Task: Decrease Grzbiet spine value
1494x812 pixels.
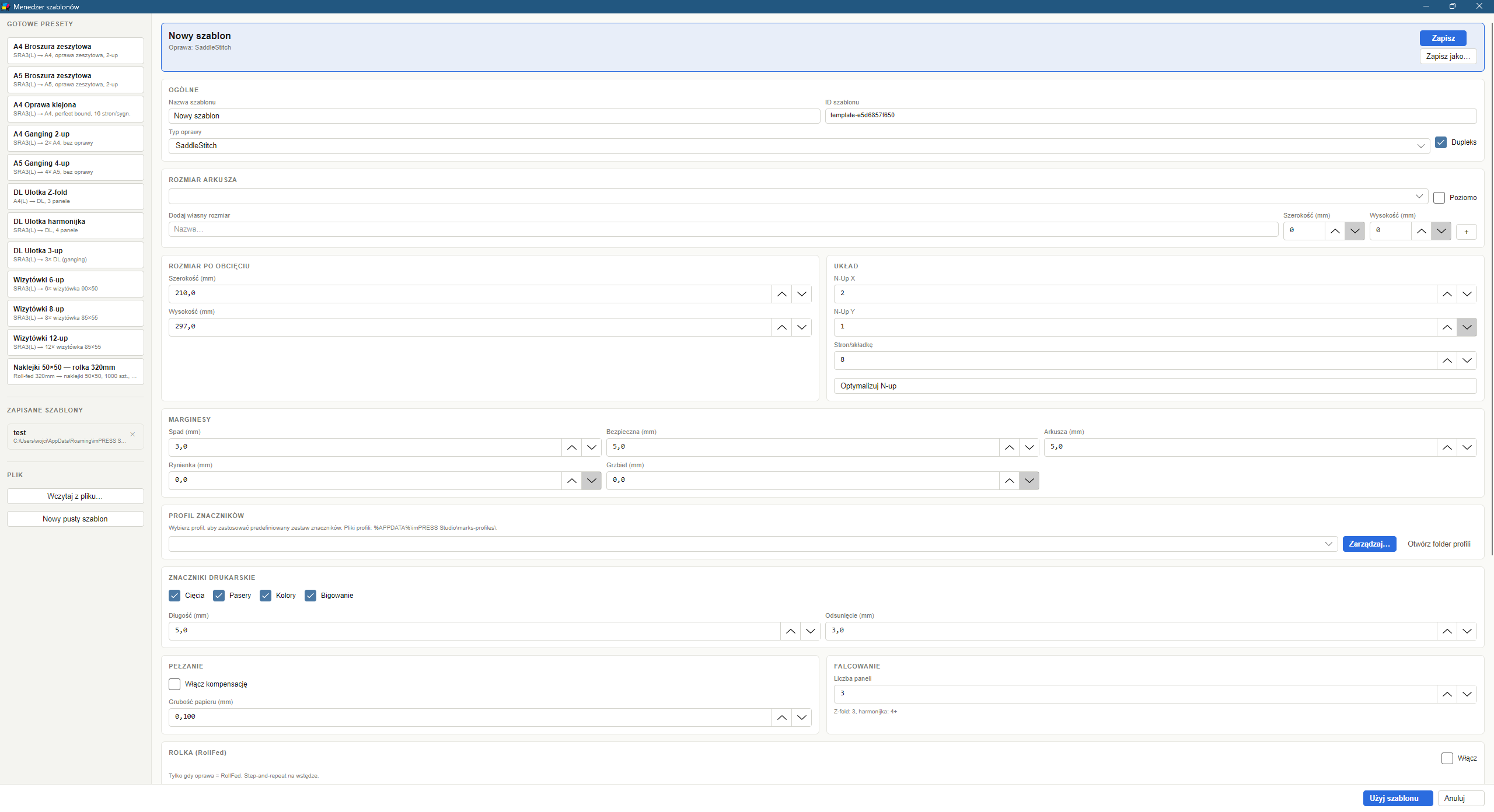Action: point(1029,481)
